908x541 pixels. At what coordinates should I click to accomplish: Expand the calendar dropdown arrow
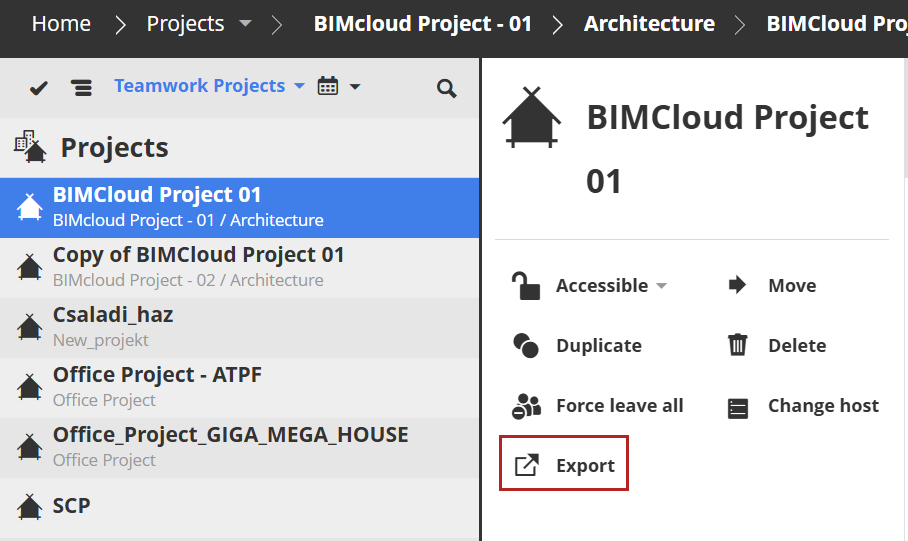pos(355,87)
